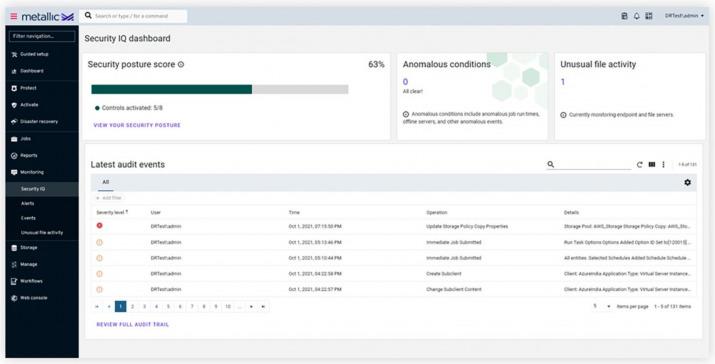Click the red critical severity icon in first row
Screen dimensions: 715x364
pos(99,226)
